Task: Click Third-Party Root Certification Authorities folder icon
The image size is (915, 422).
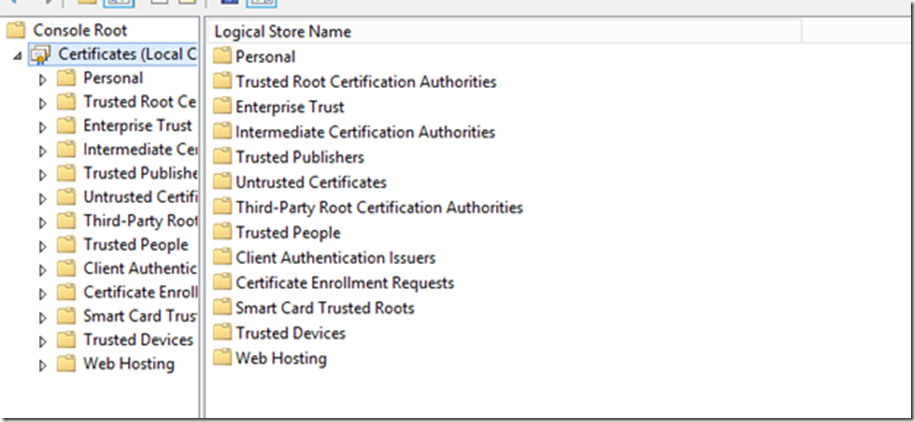Action: 222,207
